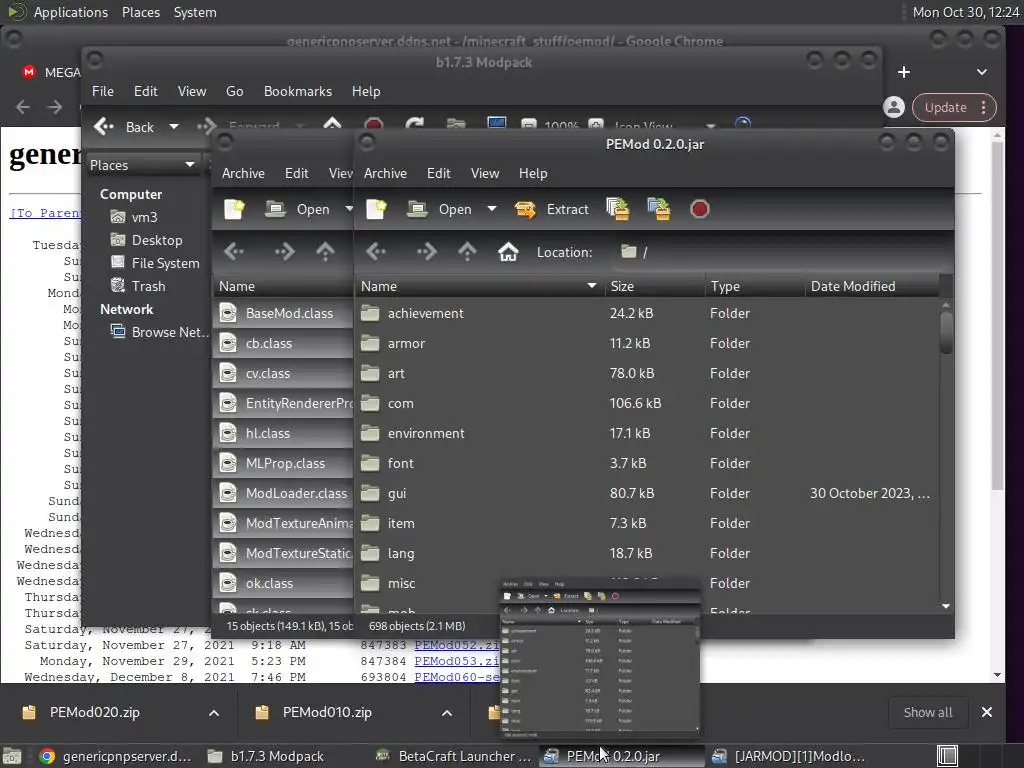Viewport: 1024px width, 768px height.
Task: Click the Location path field showing /
Action: pos(780,252)
